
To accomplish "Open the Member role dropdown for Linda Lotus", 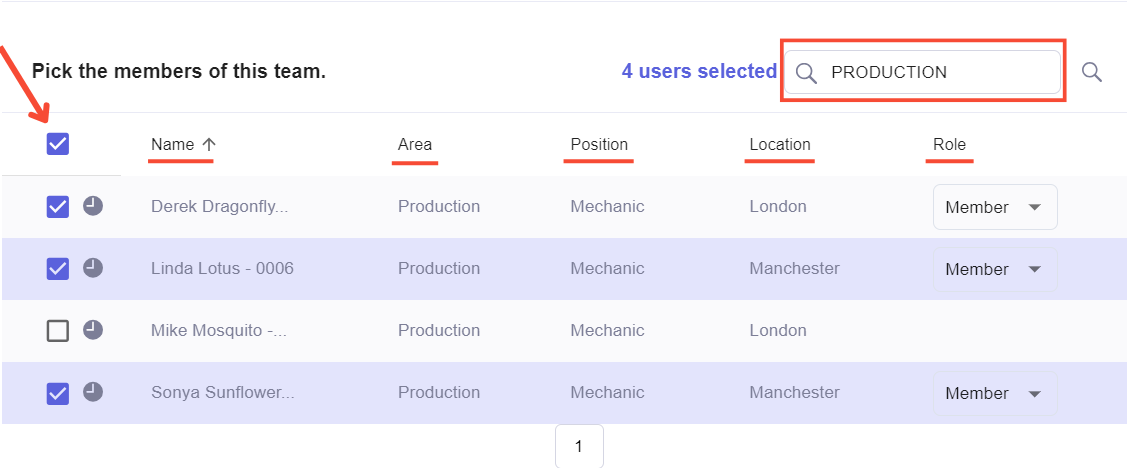I will pyautogui.click(x=995, y=269).
